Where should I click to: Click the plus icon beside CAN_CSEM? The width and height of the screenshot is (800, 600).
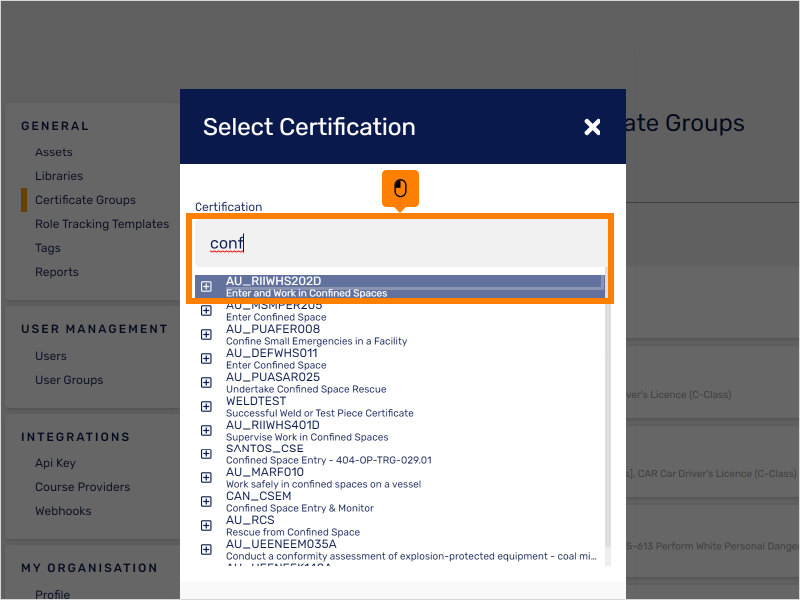coord(206,501)
